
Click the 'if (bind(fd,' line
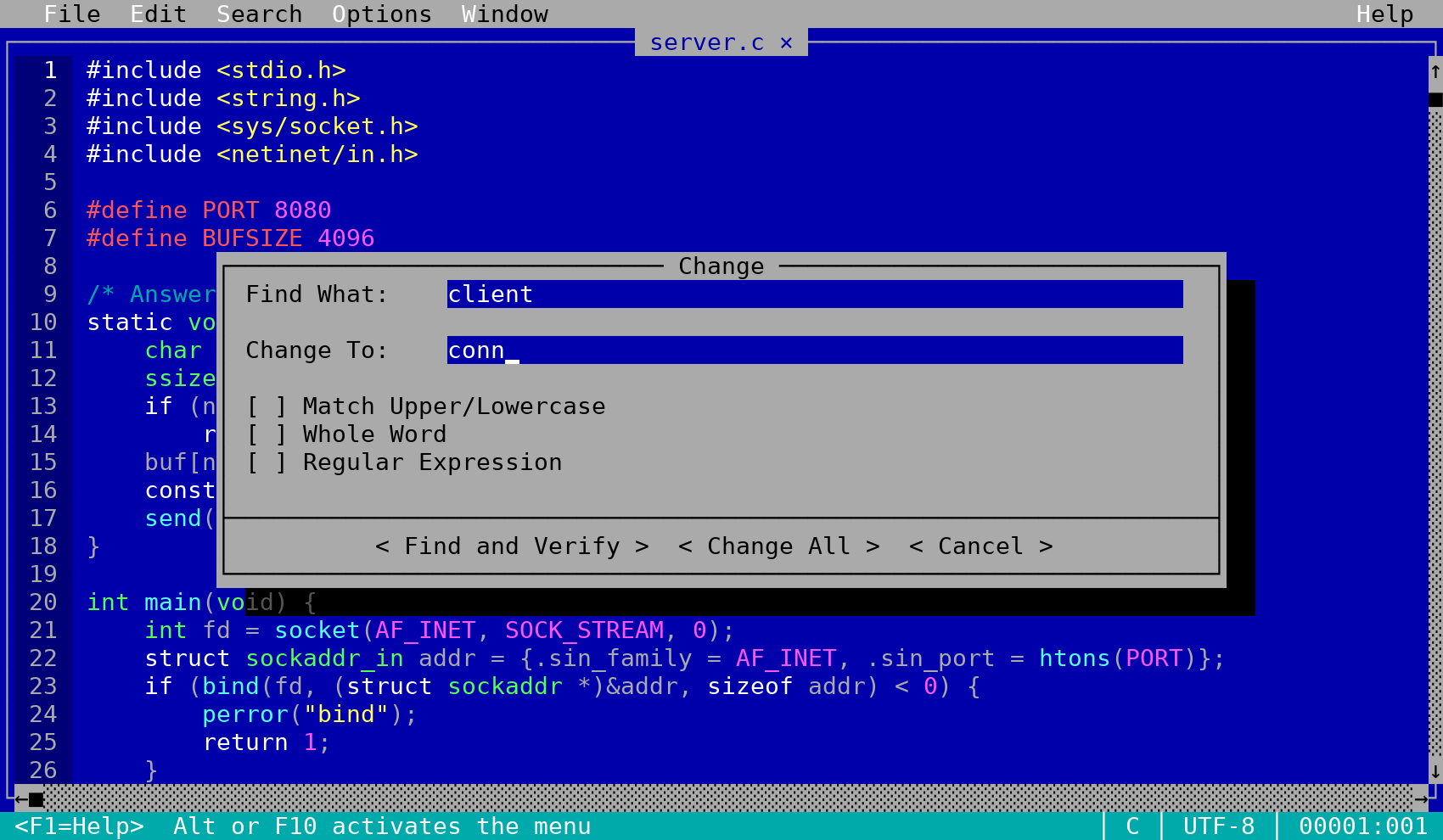click(x=563, y=686)
